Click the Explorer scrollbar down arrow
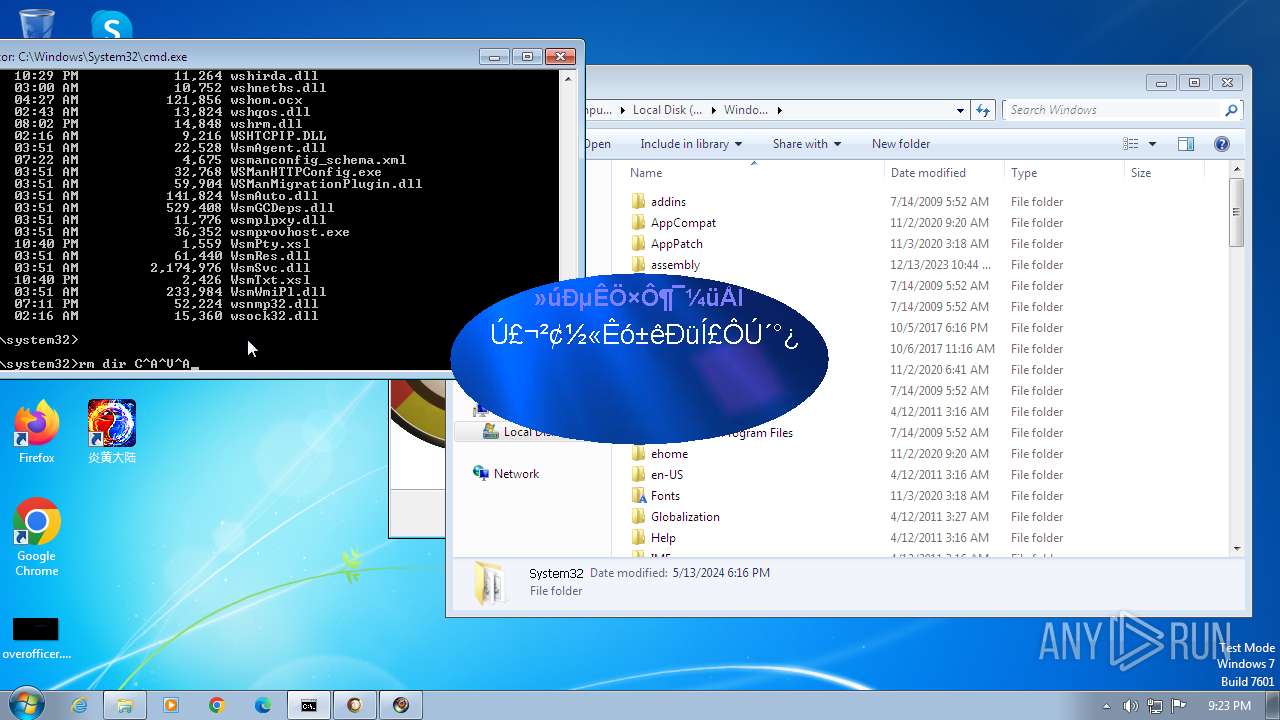The width and height of the screenshot is (1280, 720). coord(1237,548)
